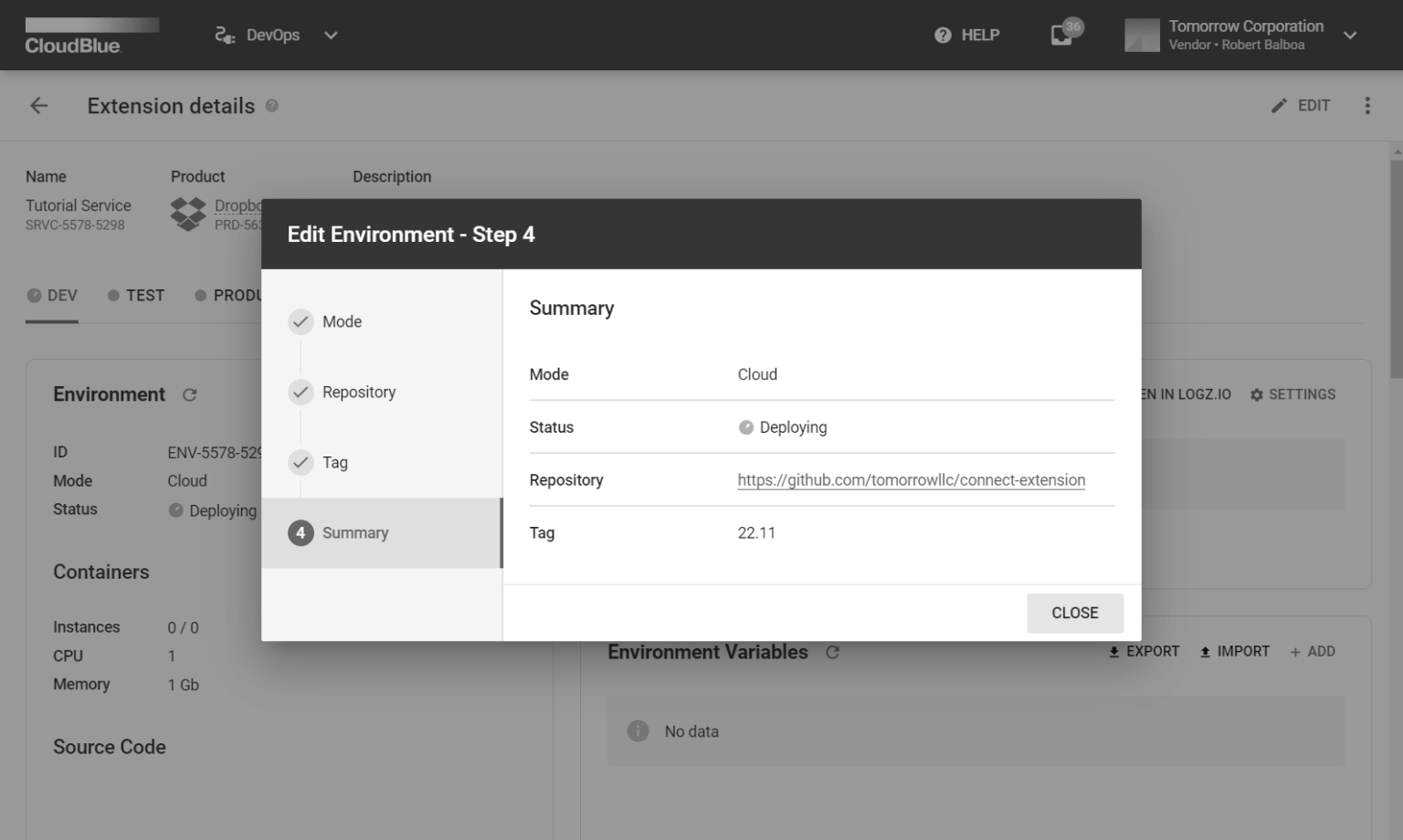Click IMPORT environment variables
Image resolution: width=1403 pixels, height=840 pixels.
[x=1234, y=651]
